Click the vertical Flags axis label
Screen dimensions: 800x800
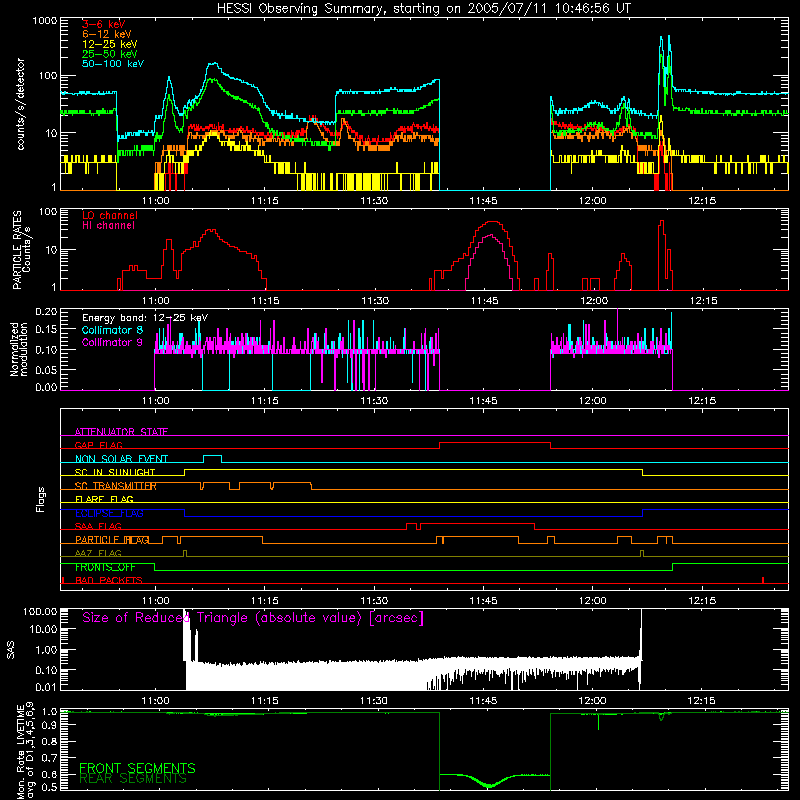[x=41, y=499]
